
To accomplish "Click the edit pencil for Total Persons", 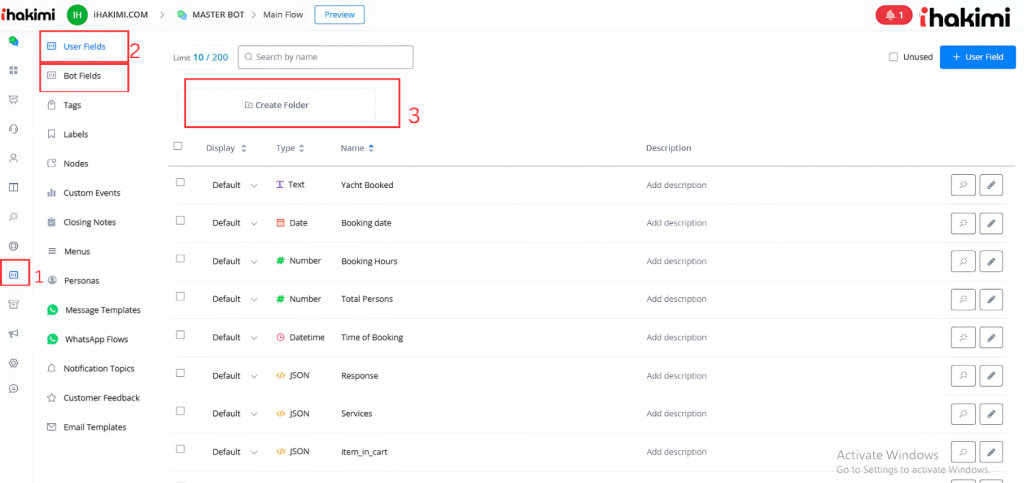I will pyautogui.click(x=990, y=299).
